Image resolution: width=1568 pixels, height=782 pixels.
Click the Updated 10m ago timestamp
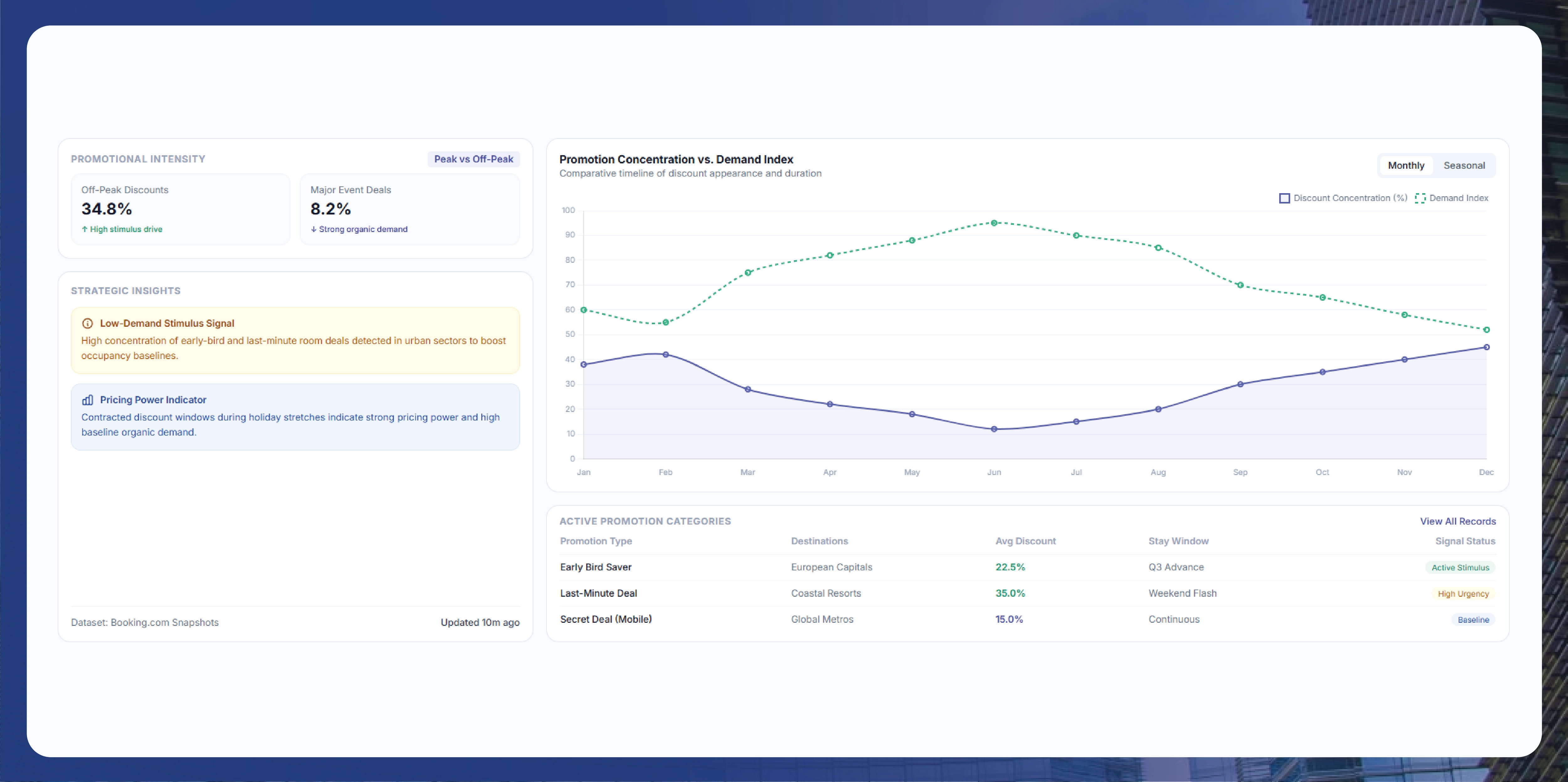[480, 622]
